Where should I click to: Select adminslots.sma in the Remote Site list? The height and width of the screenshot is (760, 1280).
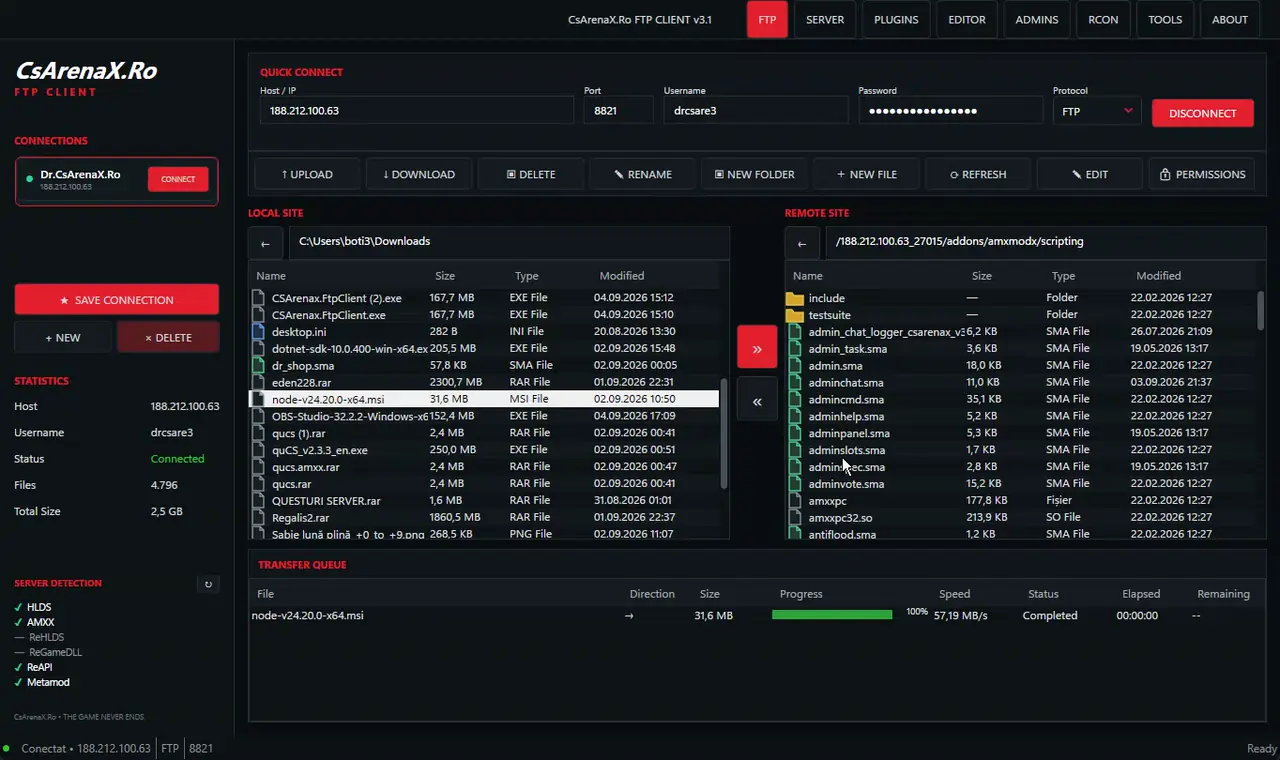1020,450
